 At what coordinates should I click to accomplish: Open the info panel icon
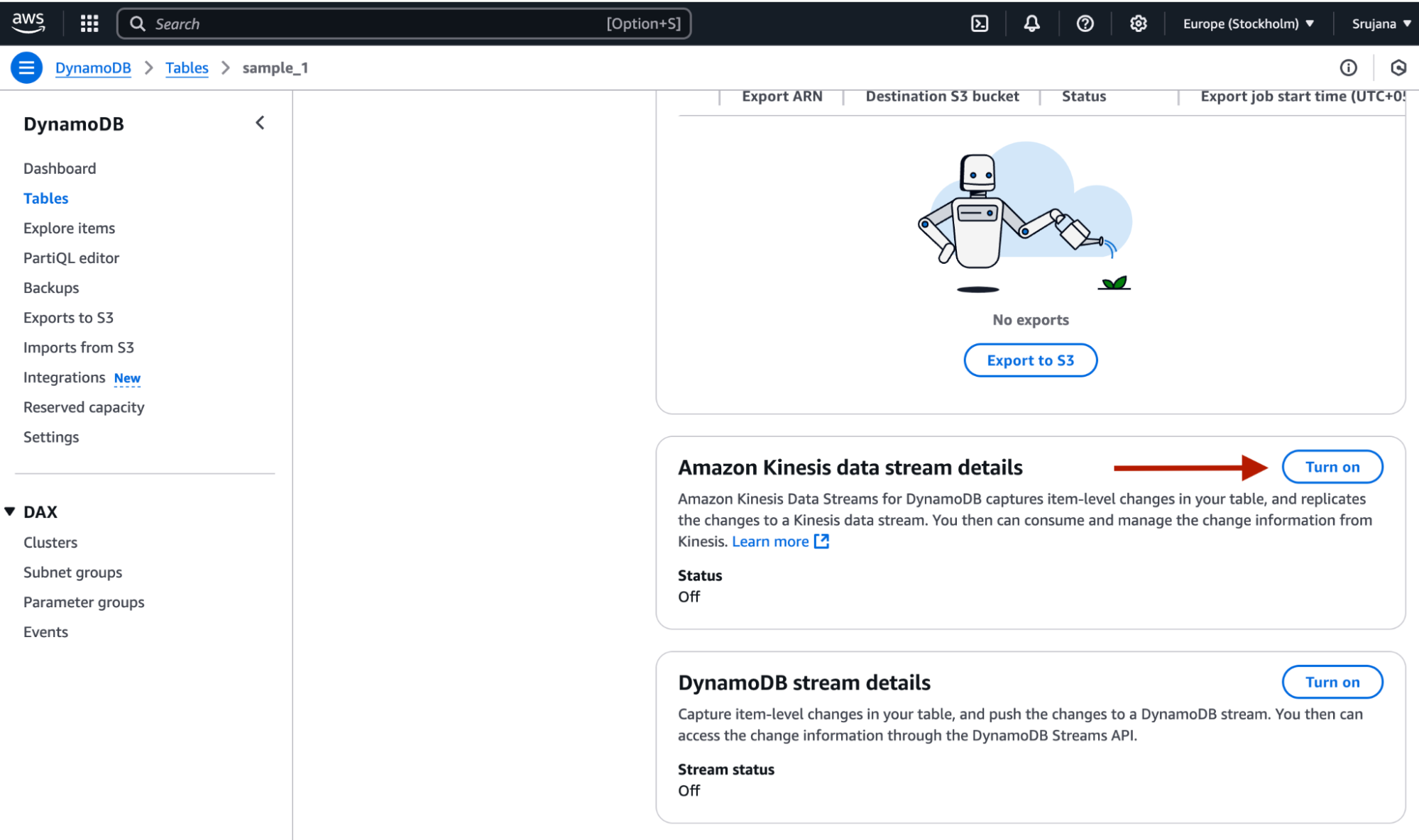point(1348,67)
